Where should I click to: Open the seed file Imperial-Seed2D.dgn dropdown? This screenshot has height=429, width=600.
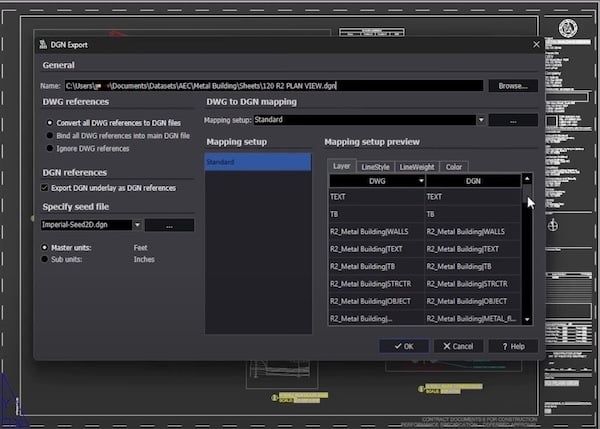coord(136,225)
